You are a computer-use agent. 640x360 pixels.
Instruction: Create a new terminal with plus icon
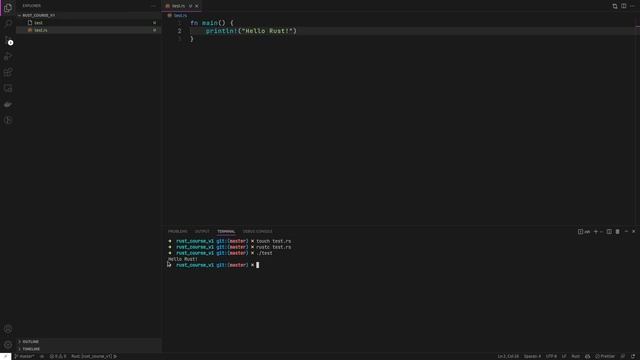coord(596,231)
